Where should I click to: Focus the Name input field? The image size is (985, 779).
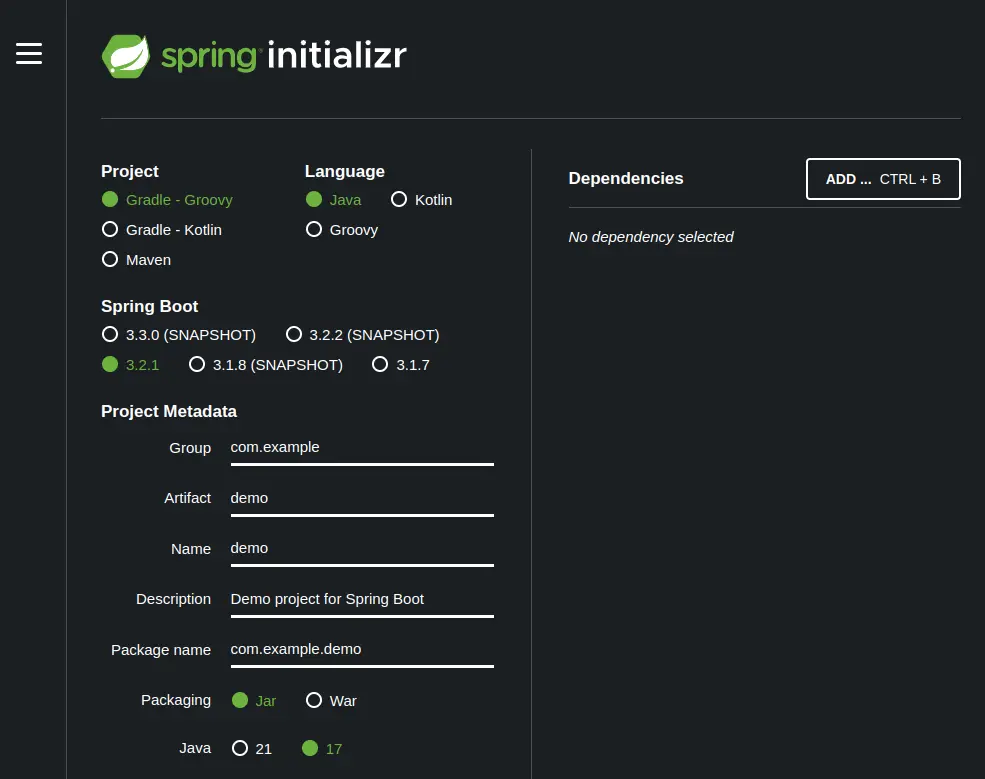[362, 550]
